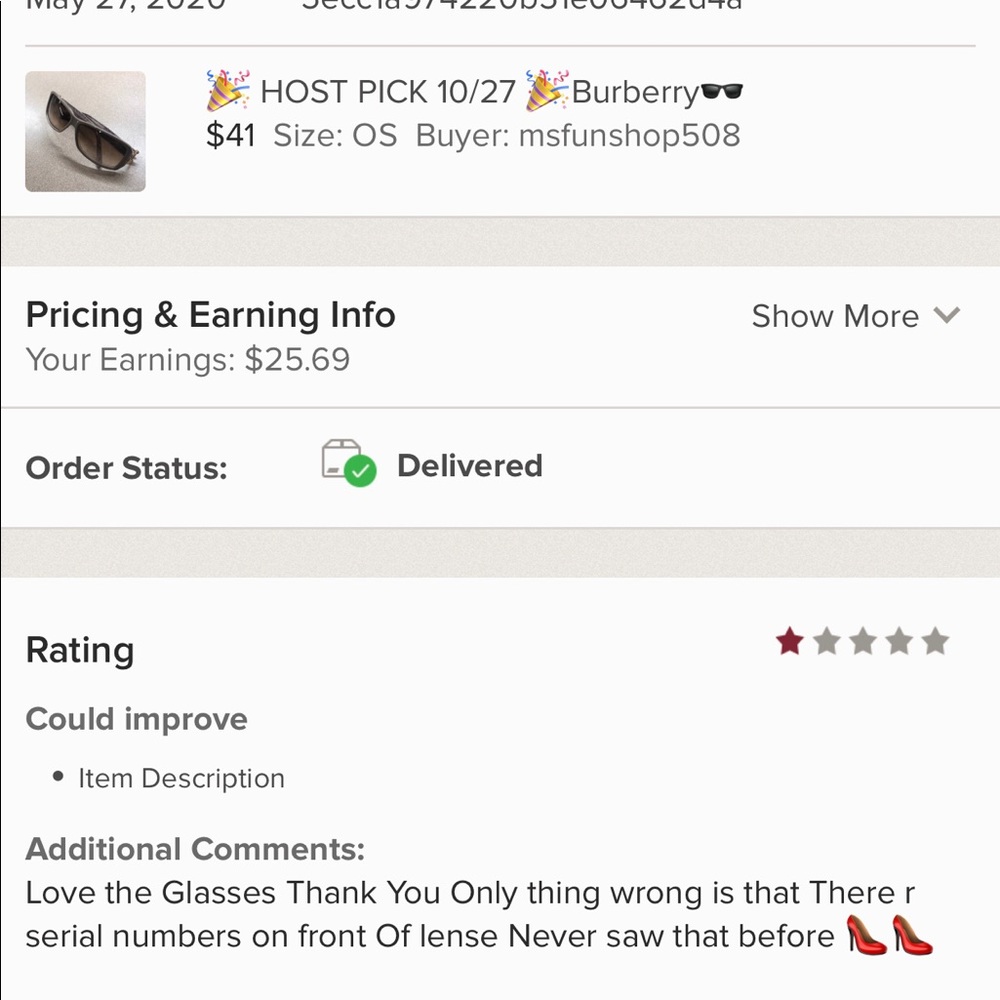Image resolution: width=1000 pixels, height=1000 pixels.
Task: Click the fourth gray rating star
Action: click(x=899, y=640)
